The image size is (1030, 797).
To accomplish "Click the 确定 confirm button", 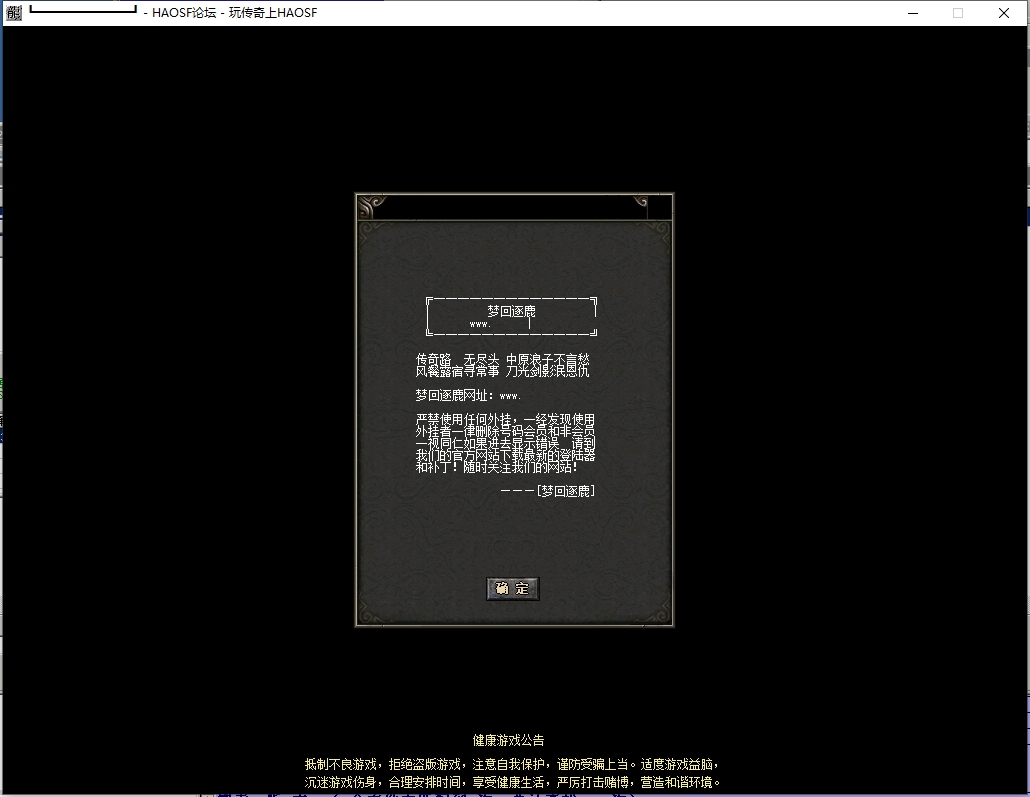I will (x=512, y=589).
